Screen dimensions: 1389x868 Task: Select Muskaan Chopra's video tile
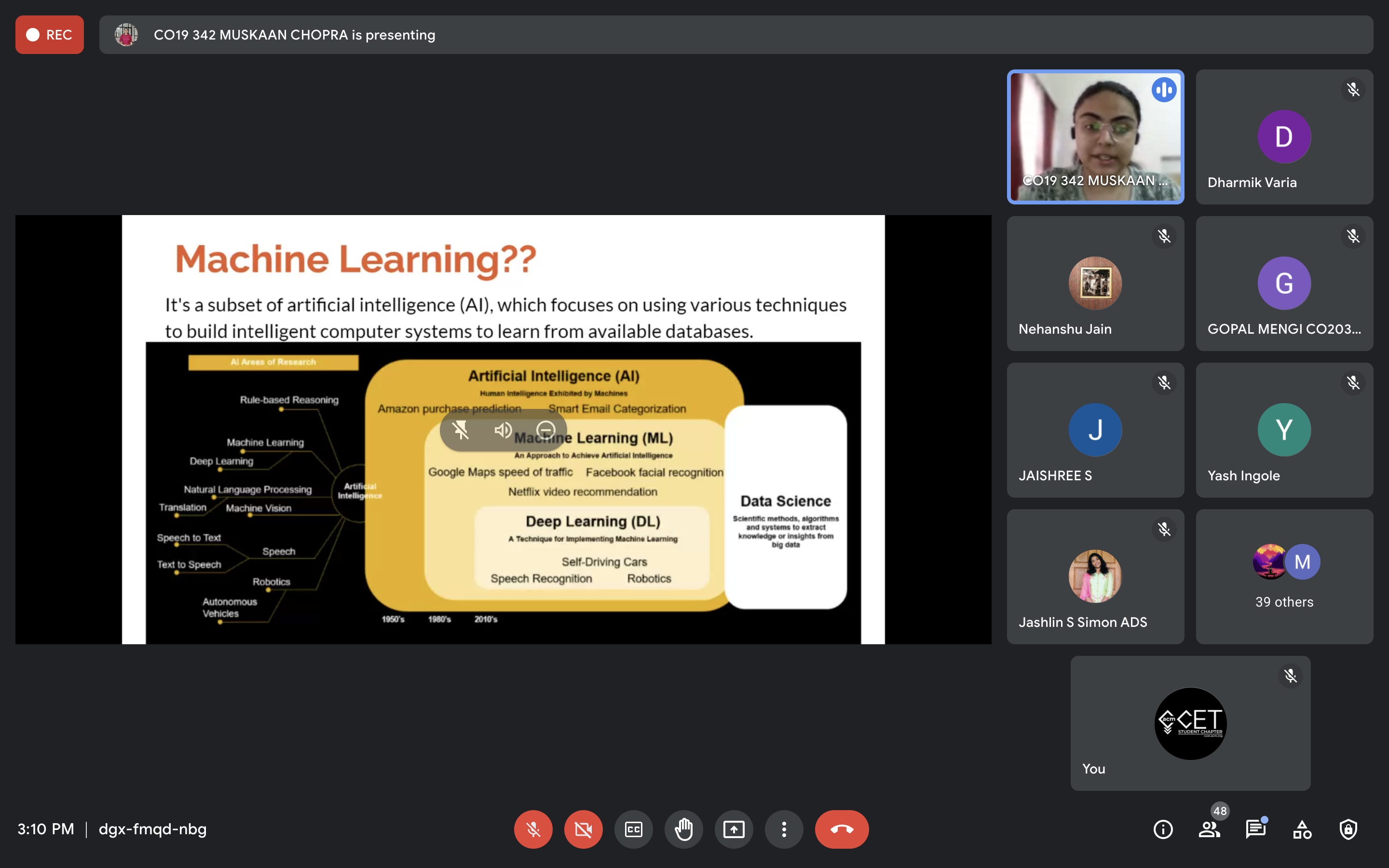[1095, 136]
